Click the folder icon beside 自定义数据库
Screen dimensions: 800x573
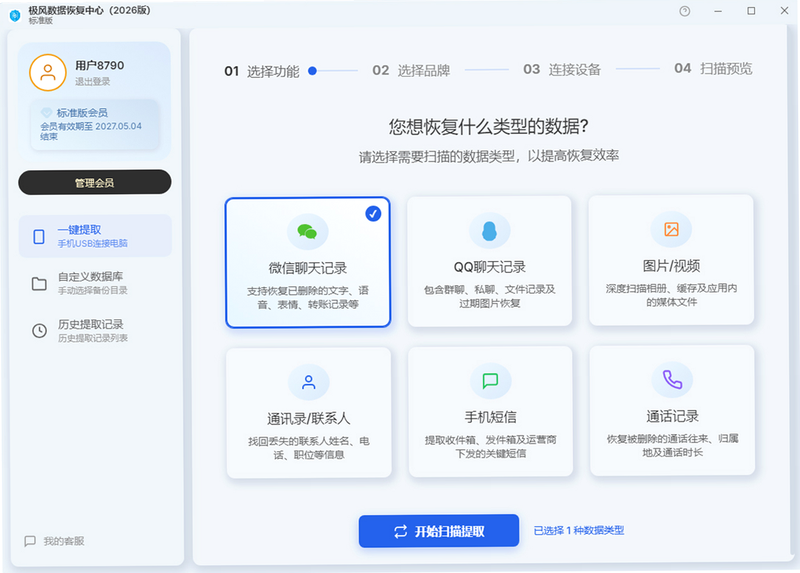pos(39,284)
